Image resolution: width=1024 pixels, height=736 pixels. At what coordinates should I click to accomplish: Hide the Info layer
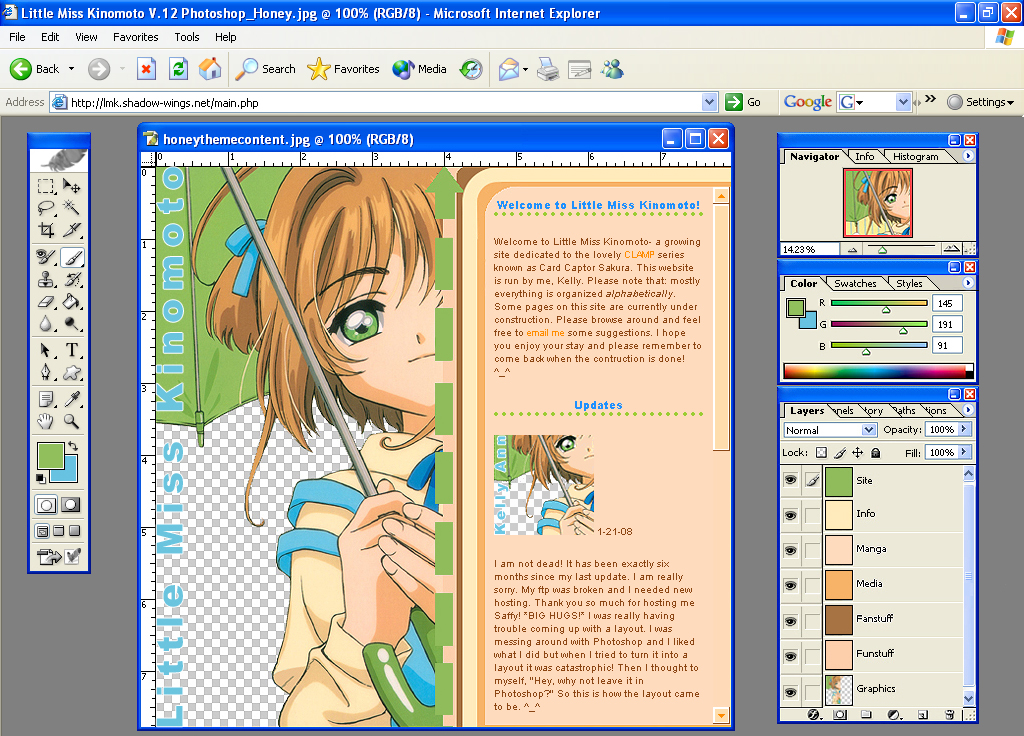click(x=790, y=515)
